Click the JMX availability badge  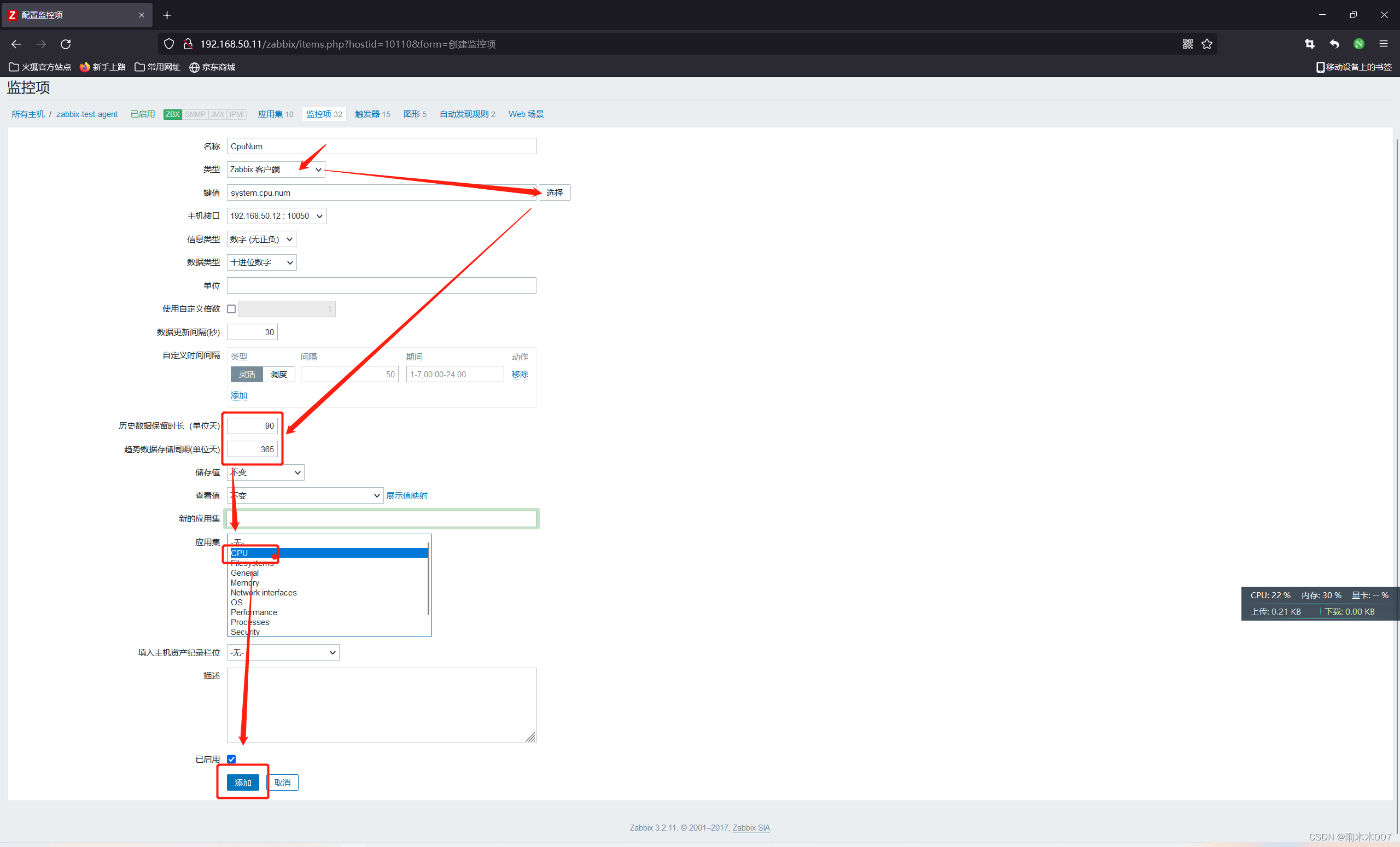point(217,114)
